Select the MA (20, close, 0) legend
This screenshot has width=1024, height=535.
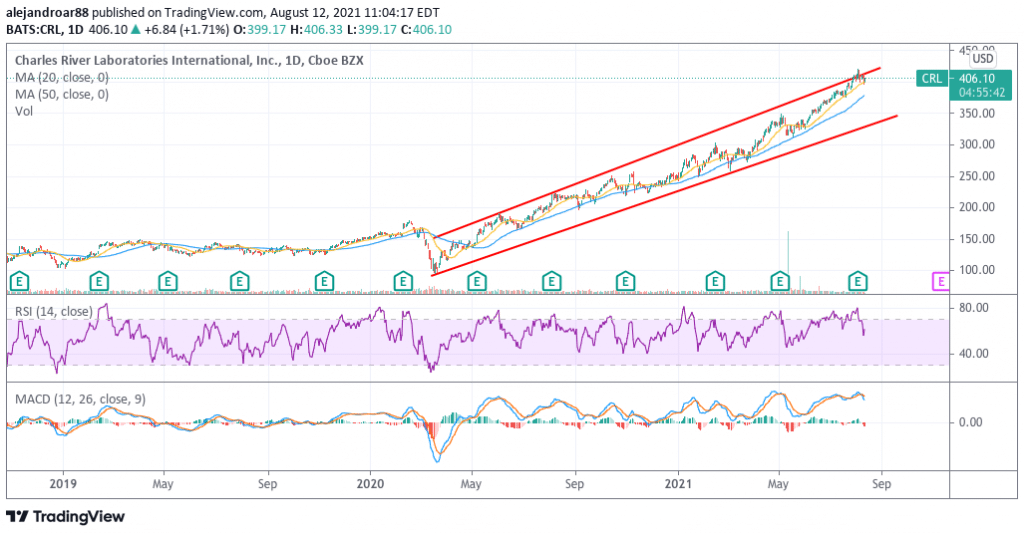pyautogui.click(x=62, y=77)
